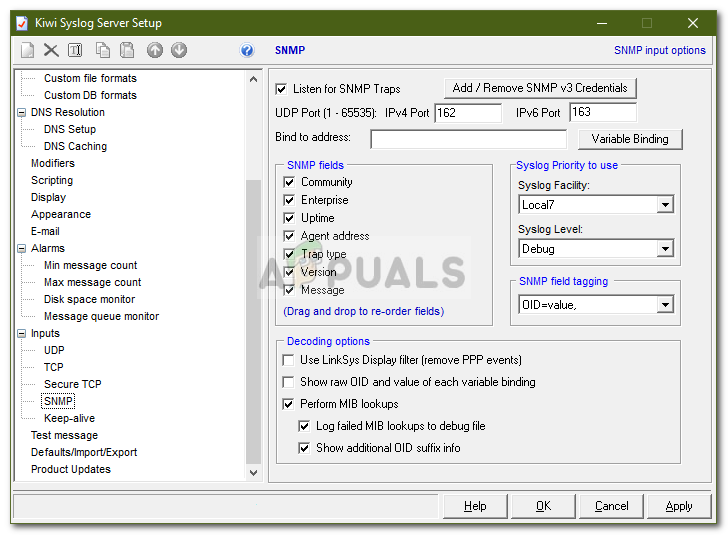Click the tree scrollbar down arrow

(254, 473)
